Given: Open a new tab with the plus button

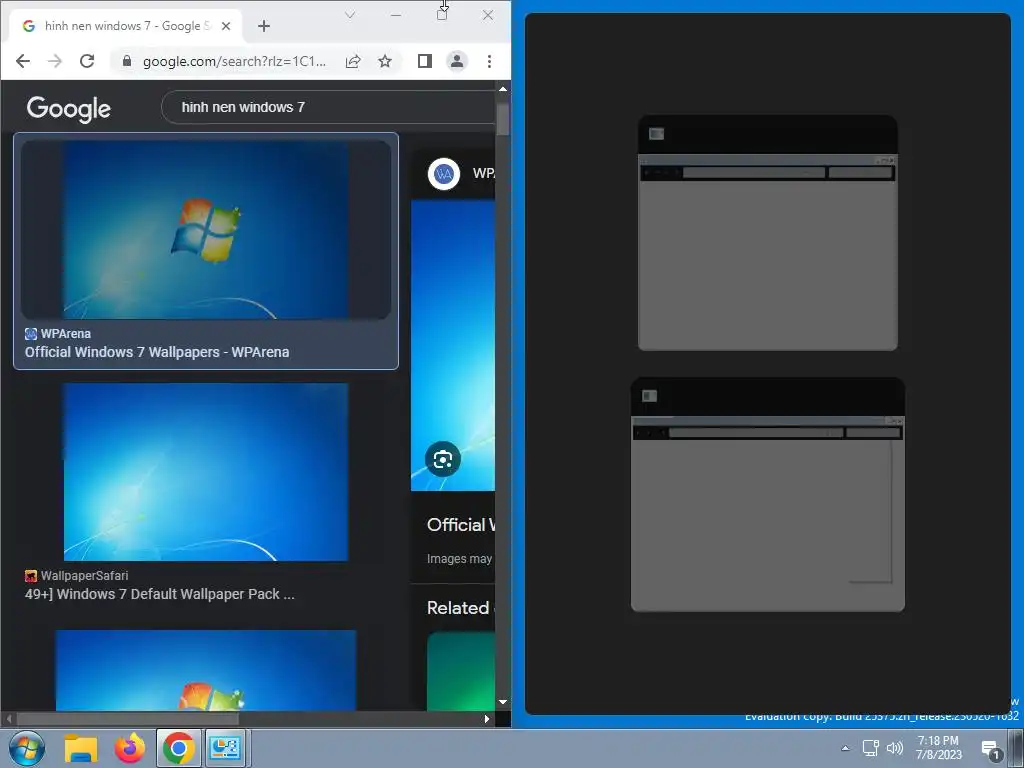Looking at the screenshot, I should (264, 26).
